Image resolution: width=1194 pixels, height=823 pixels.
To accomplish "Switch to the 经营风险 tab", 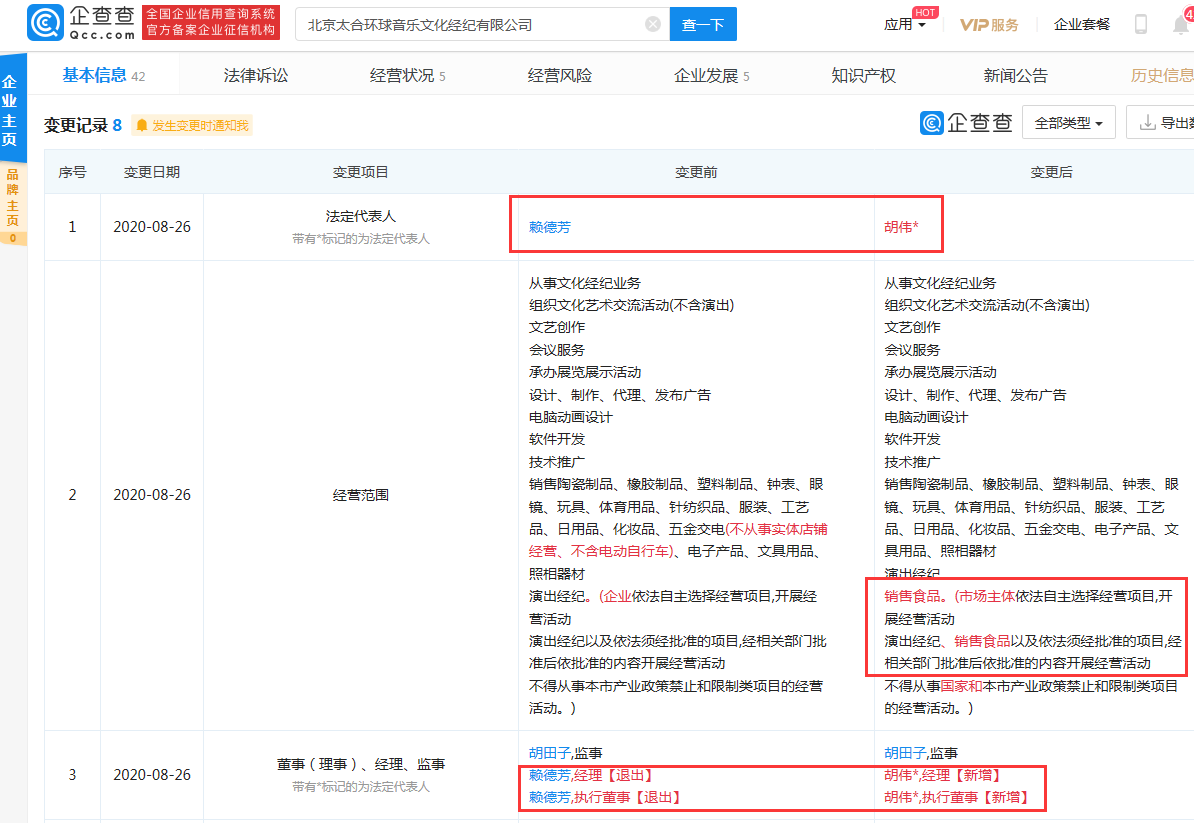I will click(x=560, y=75).
